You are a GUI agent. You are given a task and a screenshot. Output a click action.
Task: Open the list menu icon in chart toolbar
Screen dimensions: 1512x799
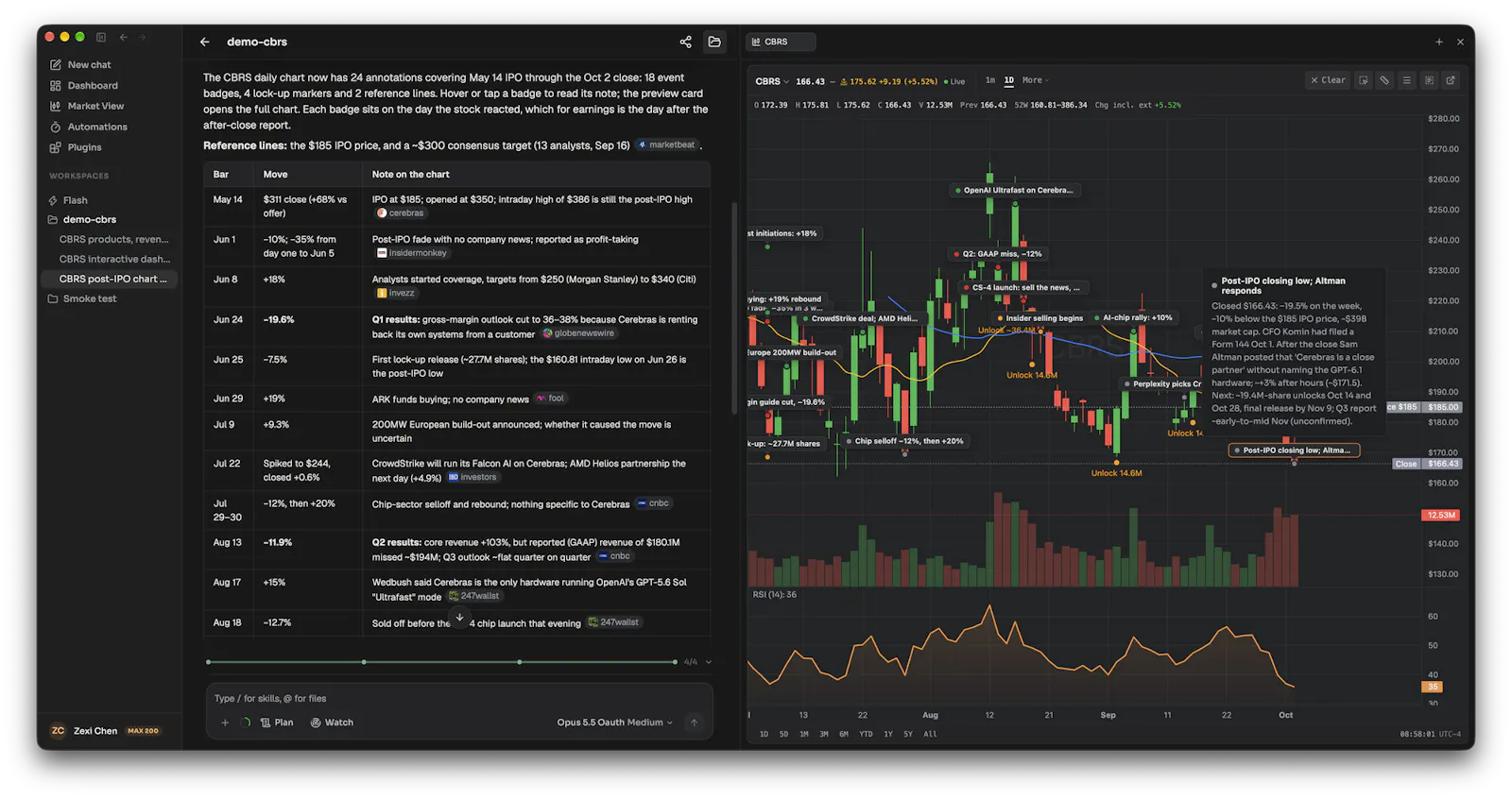tap(1406, 81)
